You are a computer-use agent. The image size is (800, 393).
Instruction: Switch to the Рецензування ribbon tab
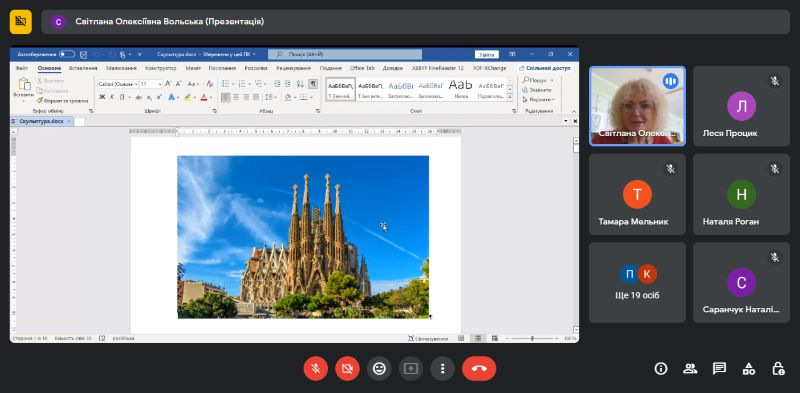click(293, 68)
